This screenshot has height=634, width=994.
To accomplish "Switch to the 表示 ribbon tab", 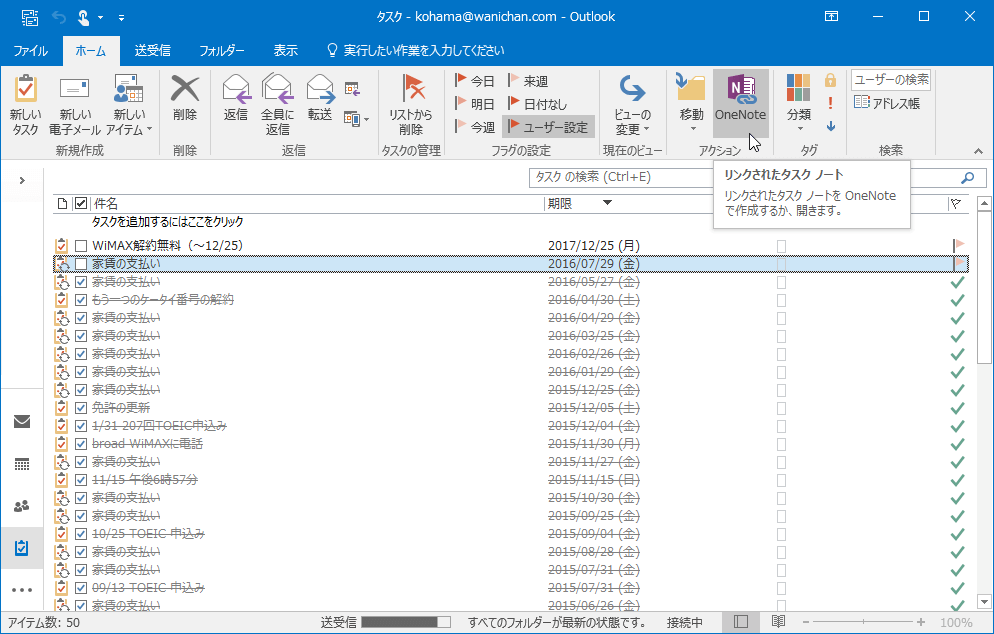I will click(x=285, y=49).
